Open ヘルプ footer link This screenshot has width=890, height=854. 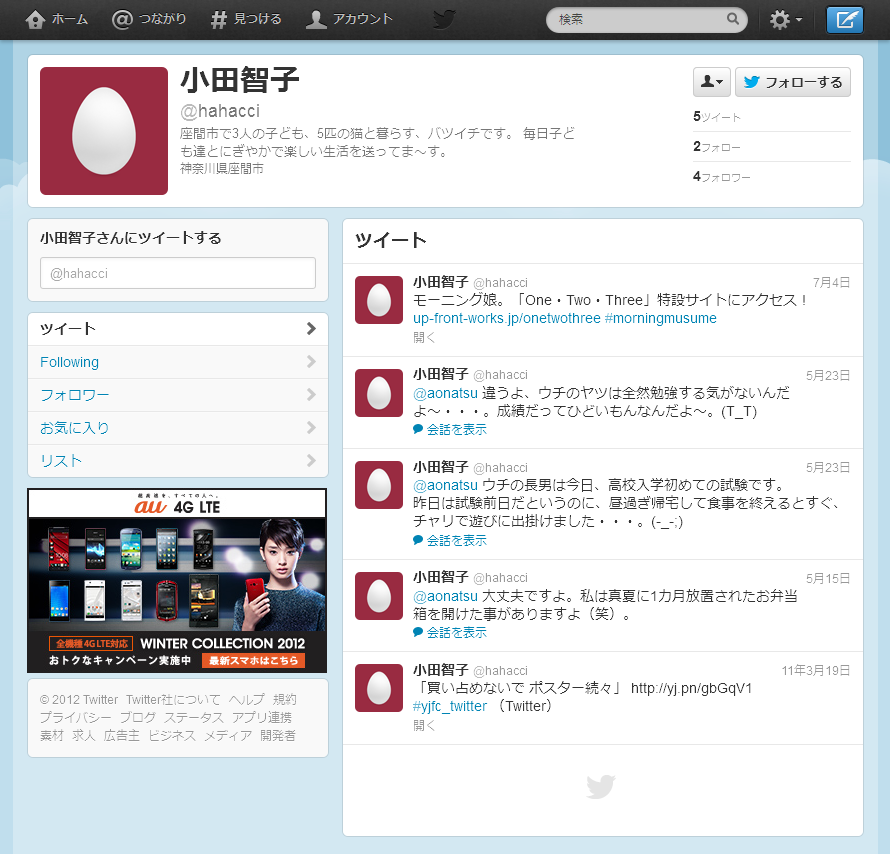click(247, 700)
